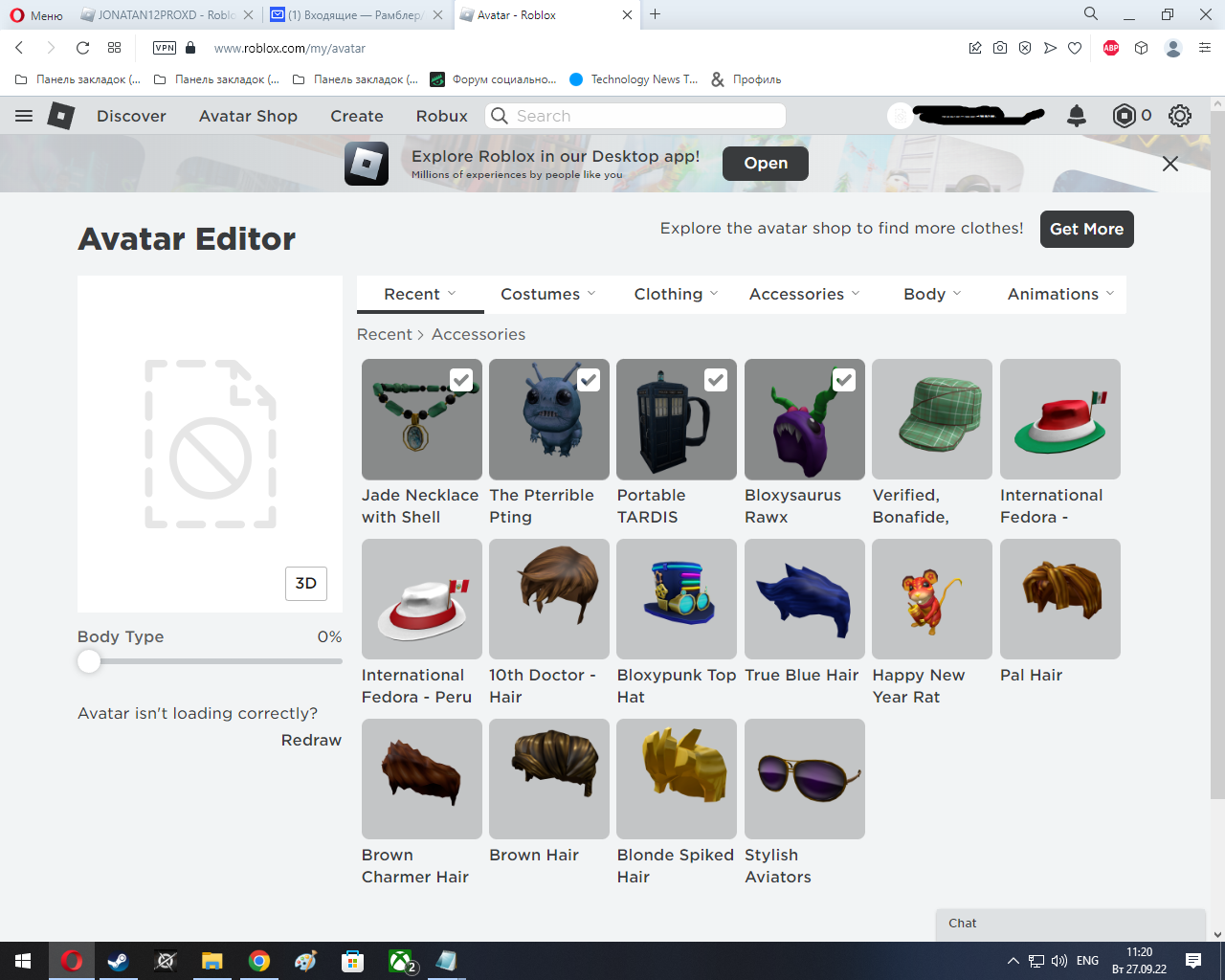Open the Robux balance icon
The height and width of the screenshot is (980, 1225).
tap(1124, 116)
